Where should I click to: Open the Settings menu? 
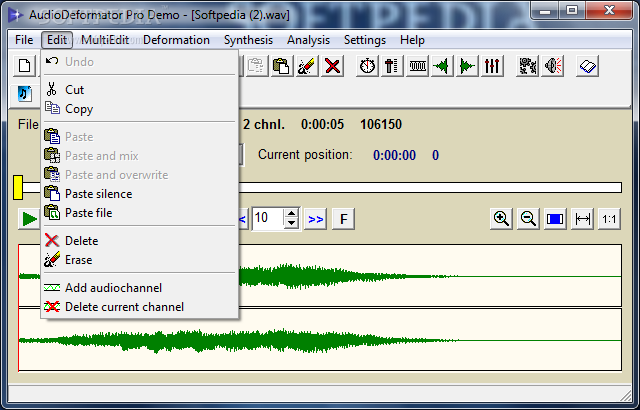(x=364, y=40)
